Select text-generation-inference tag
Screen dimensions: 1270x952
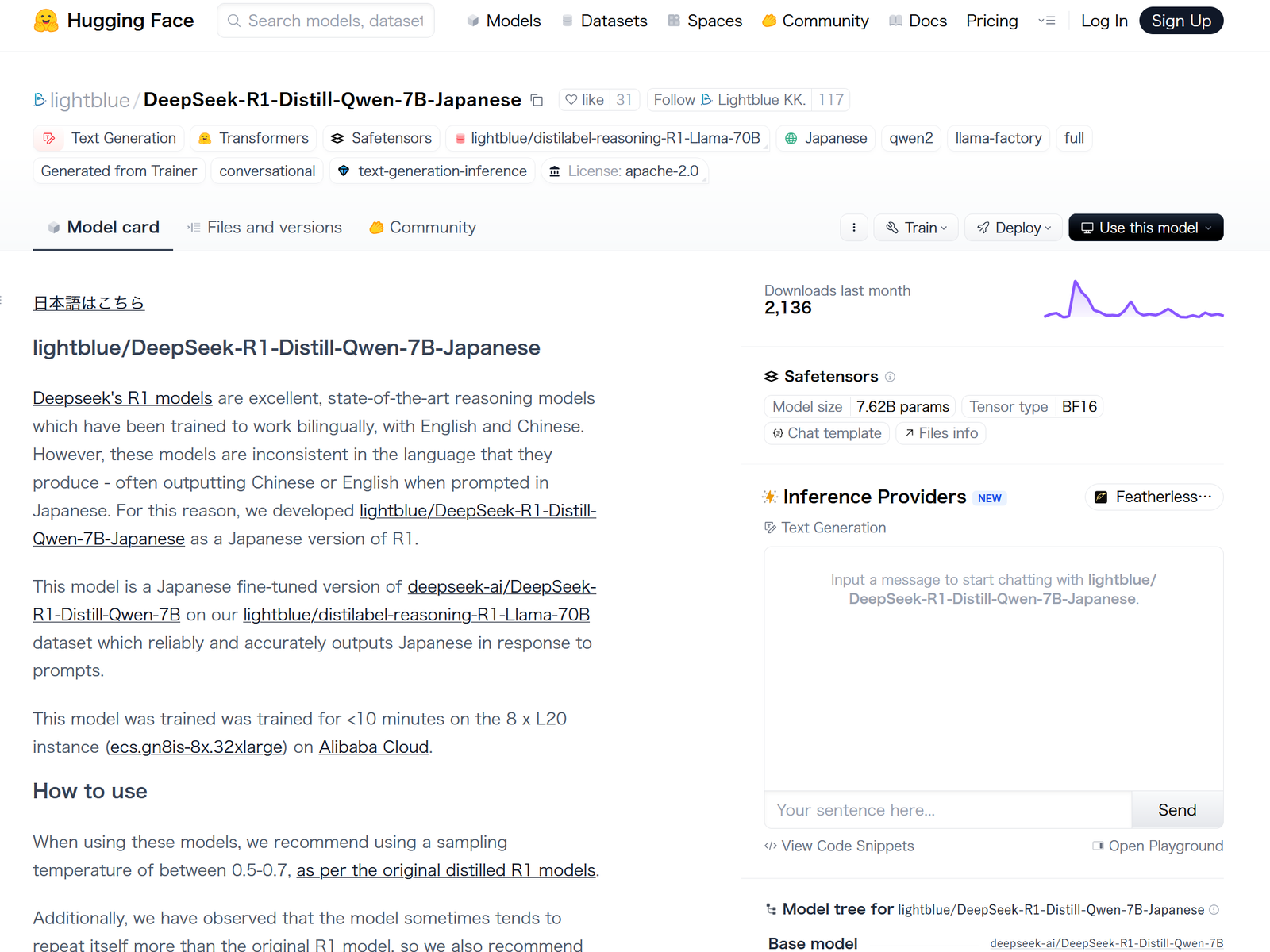pos(433,171)
